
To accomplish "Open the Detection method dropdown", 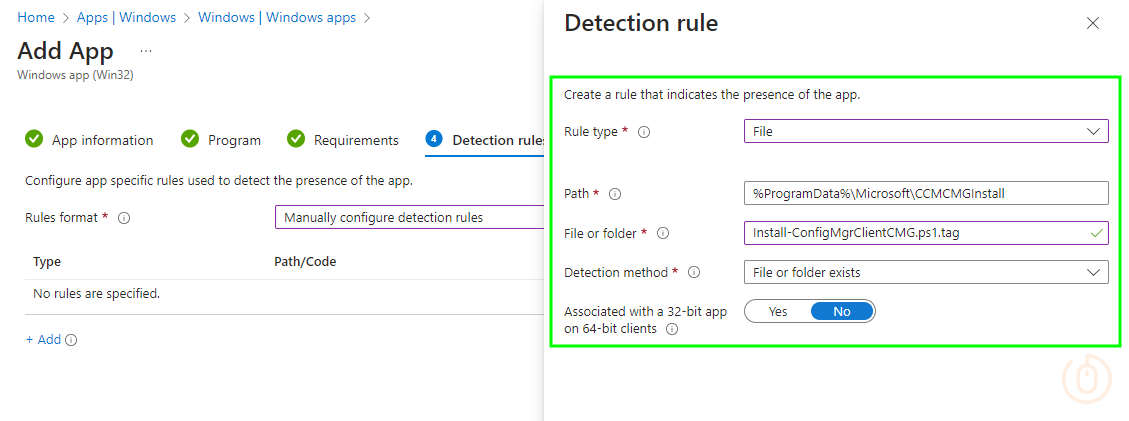I will 926,272.
